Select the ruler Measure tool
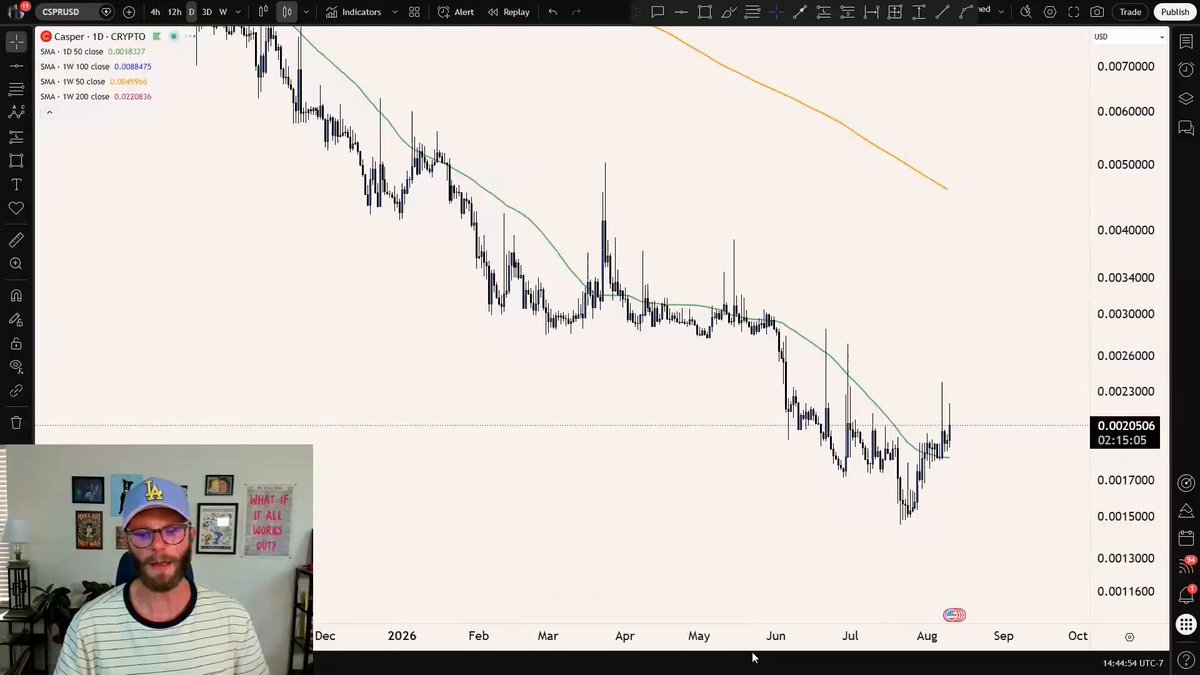This screenshot has width=1200, height=675. (16, 240)
